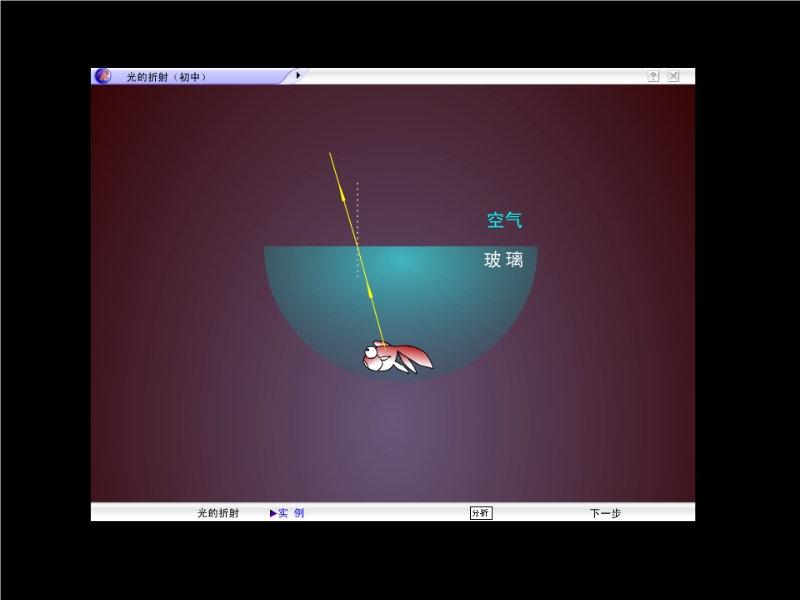Open the 实例 section

pyautogui.click(x=291, y=513)
